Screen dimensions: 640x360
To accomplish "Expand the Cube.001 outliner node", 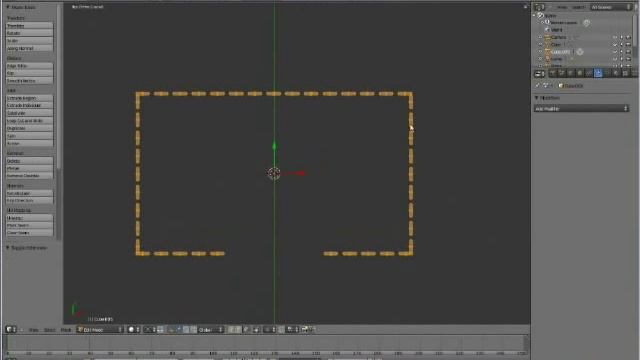I will pyautogui.click(x=541, y=52).
